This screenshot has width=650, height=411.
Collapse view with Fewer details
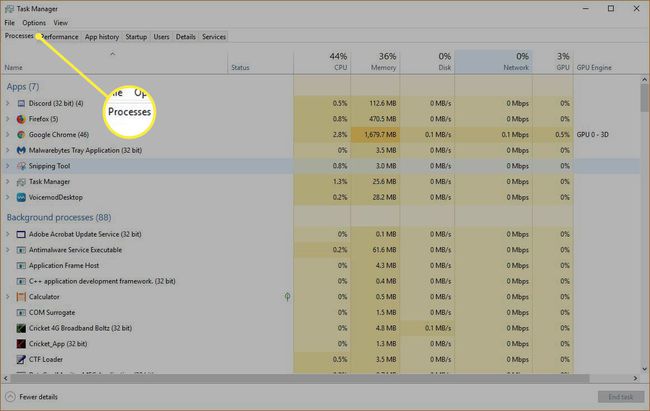(32, 397)
